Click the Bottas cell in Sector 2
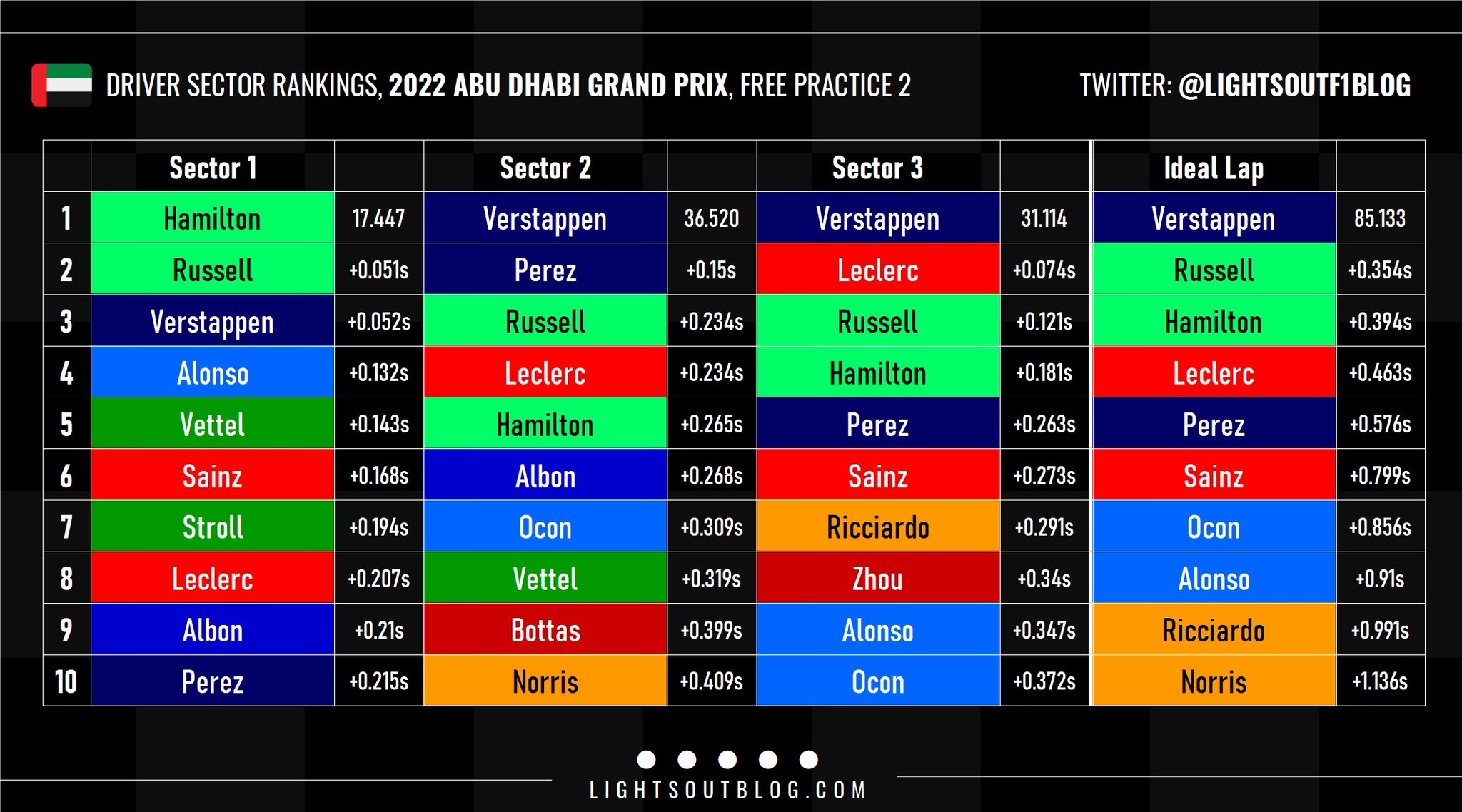Viewport: 1462px width, 812px height. pos(545,629)
